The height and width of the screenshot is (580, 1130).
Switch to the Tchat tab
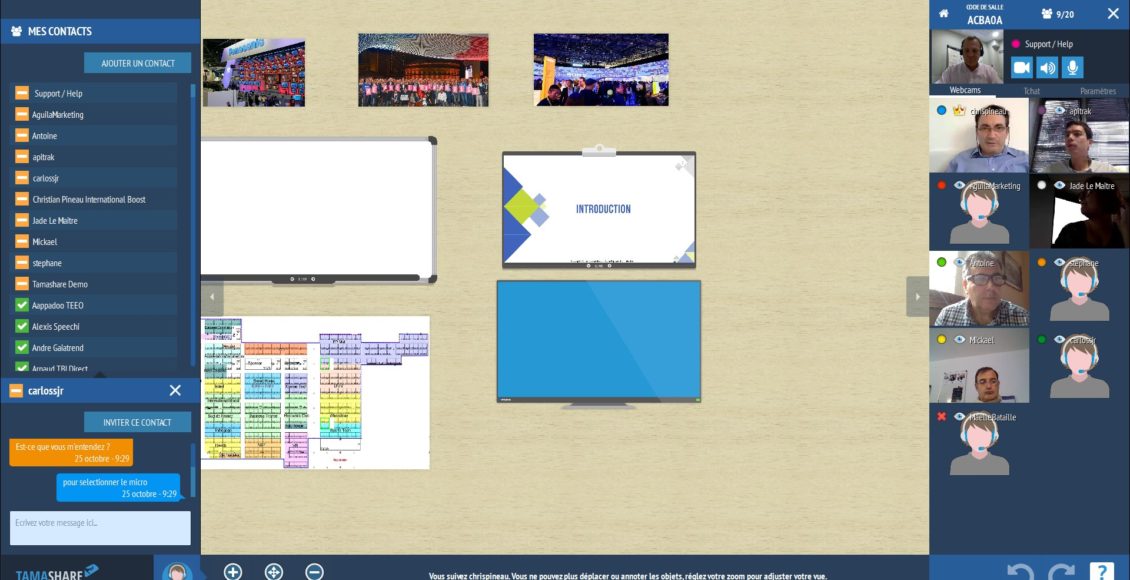pos(1030,91)
